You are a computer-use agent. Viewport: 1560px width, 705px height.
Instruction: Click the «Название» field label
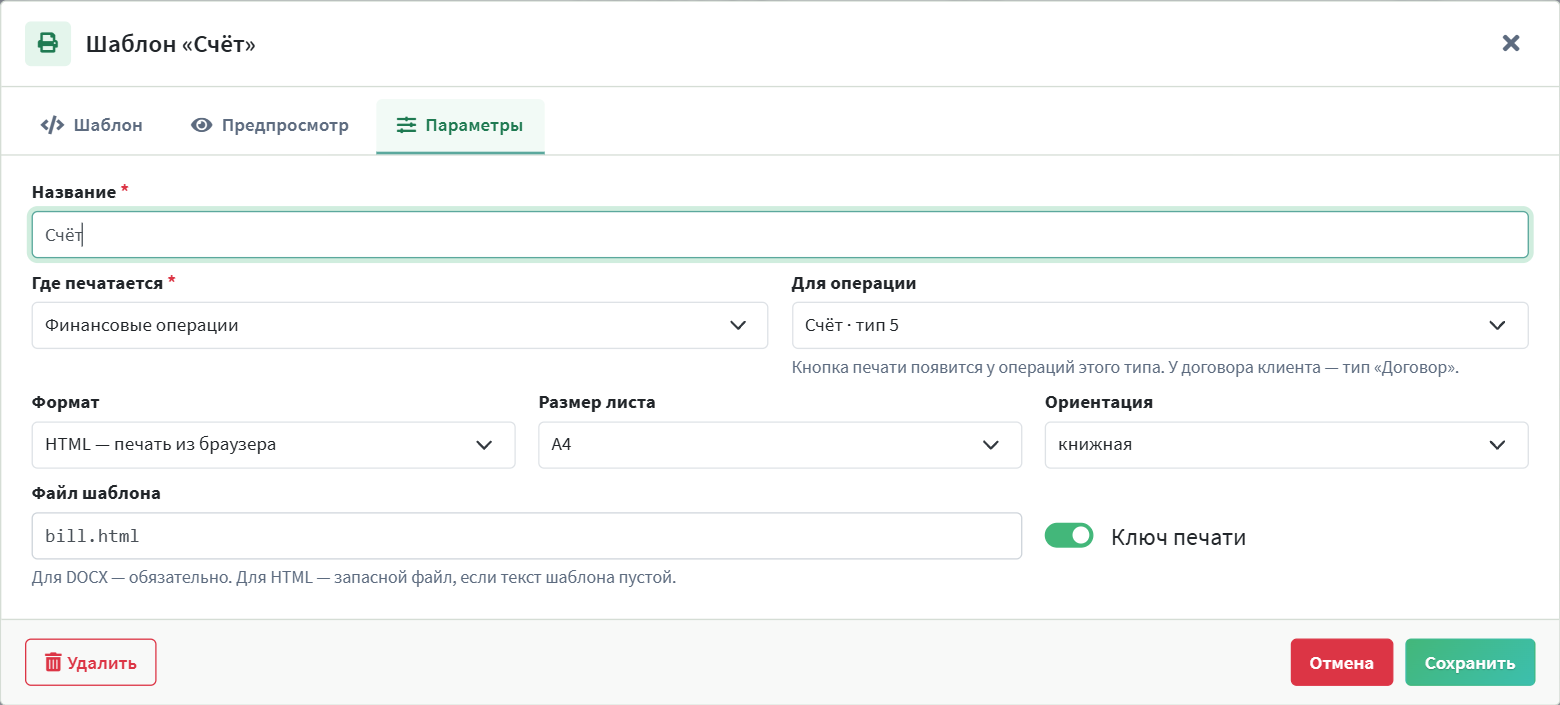[x=76, y=192]
